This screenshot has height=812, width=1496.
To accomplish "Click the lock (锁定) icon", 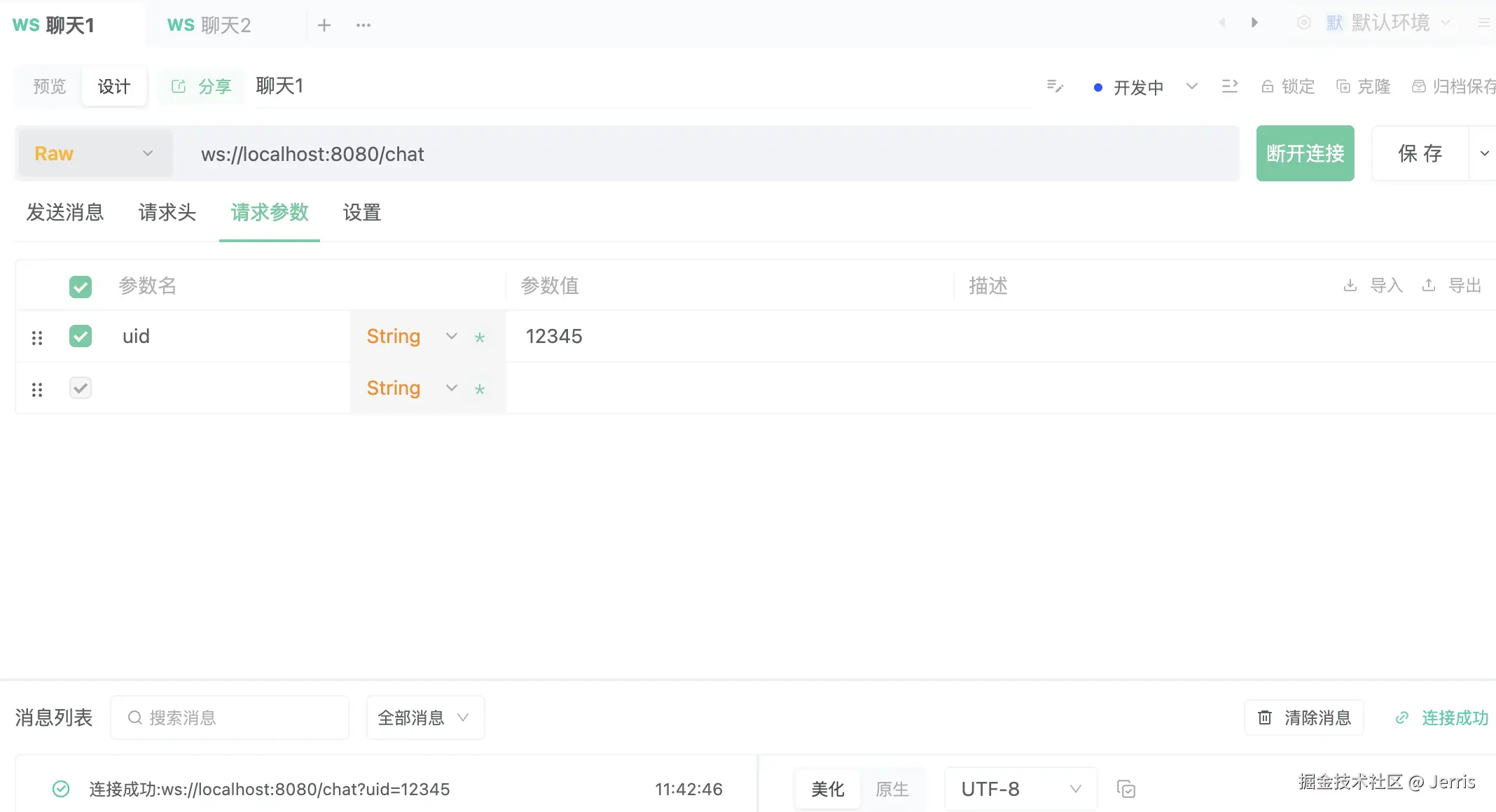I will [1268, 87].
